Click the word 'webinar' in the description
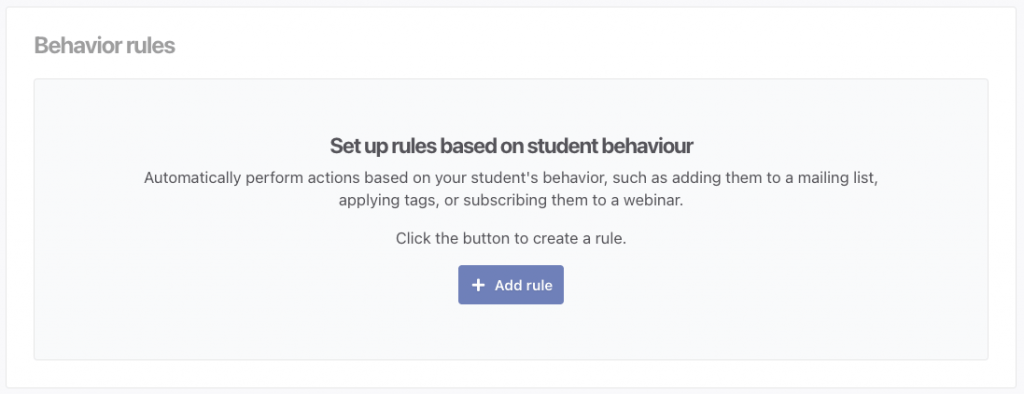Image resolution: width=1024 pixels, height=394 pixels. [x=657, y=201]
